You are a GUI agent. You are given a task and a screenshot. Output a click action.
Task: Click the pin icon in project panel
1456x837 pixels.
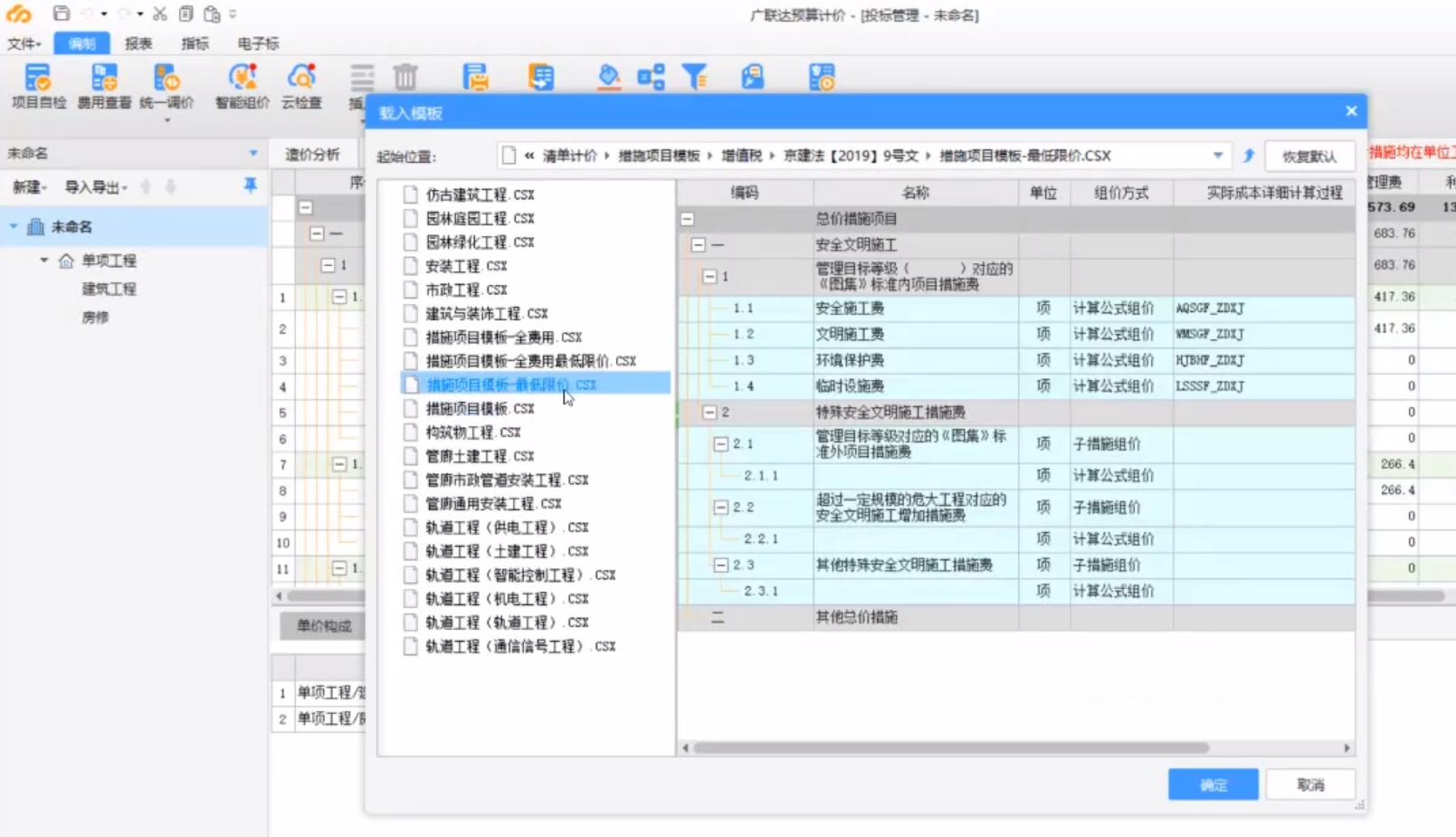click(251, 185)
